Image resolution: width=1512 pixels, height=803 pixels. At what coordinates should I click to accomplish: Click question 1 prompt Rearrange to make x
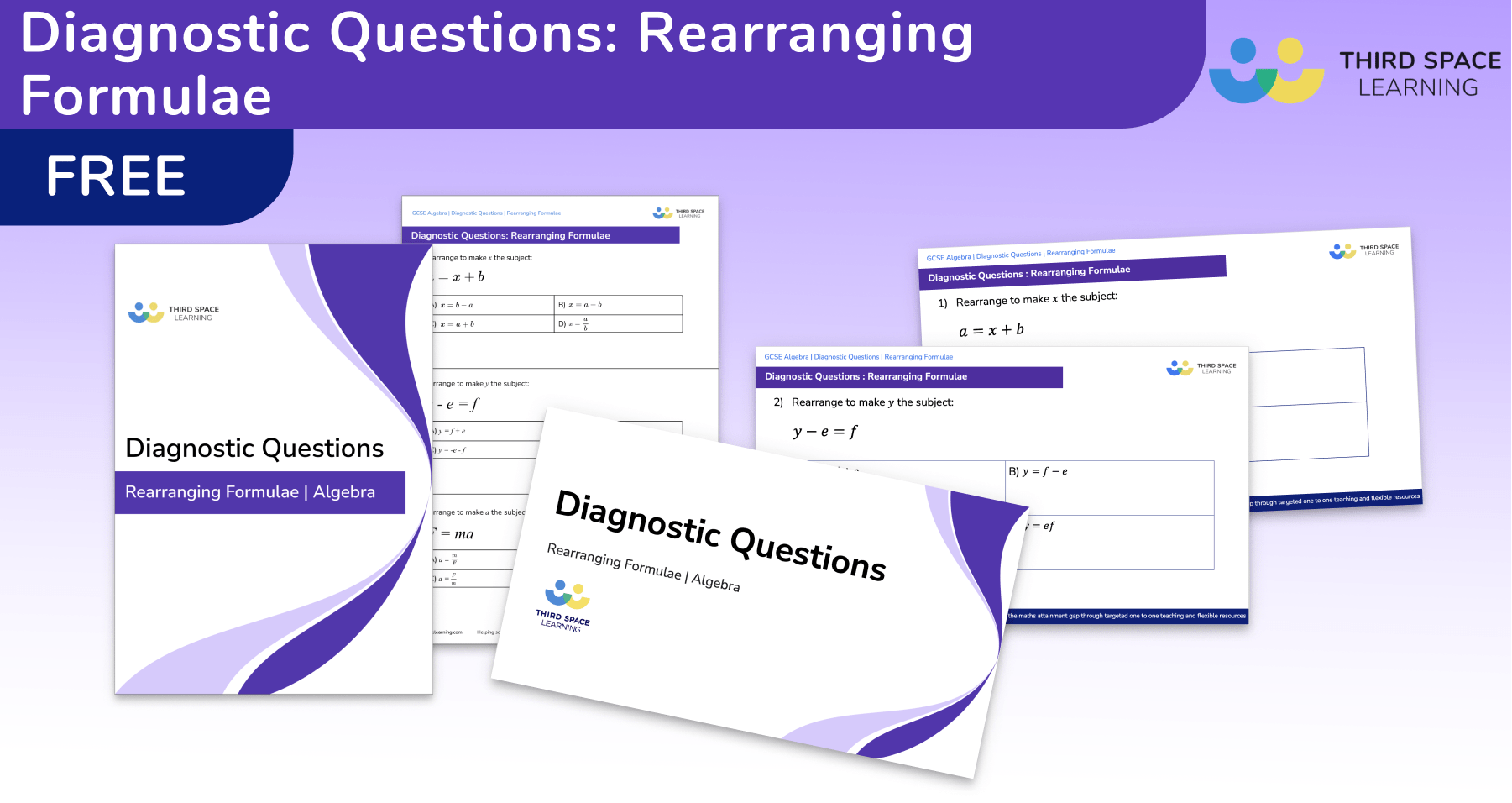click(1036, 299)
